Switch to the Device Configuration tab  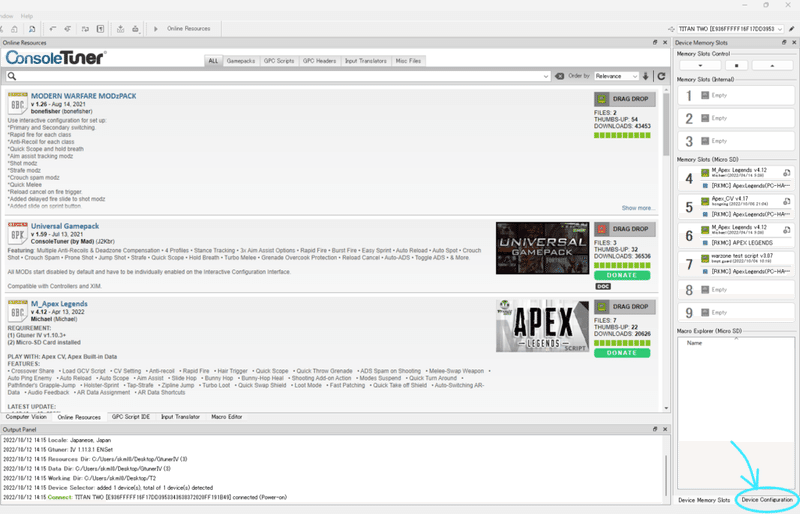tap(767, 500)
